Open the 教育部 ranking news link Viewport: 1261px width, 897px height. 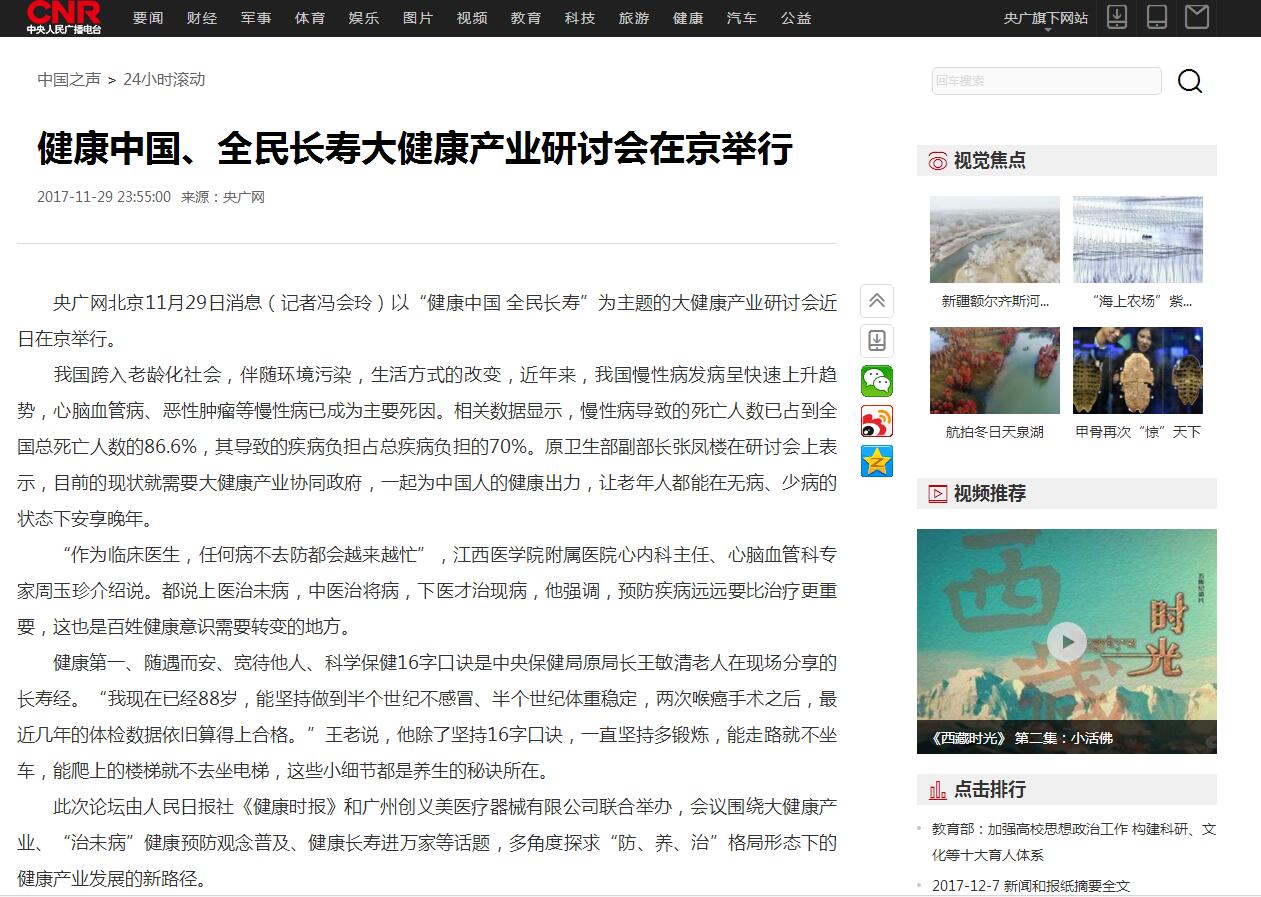(1074, 841)
